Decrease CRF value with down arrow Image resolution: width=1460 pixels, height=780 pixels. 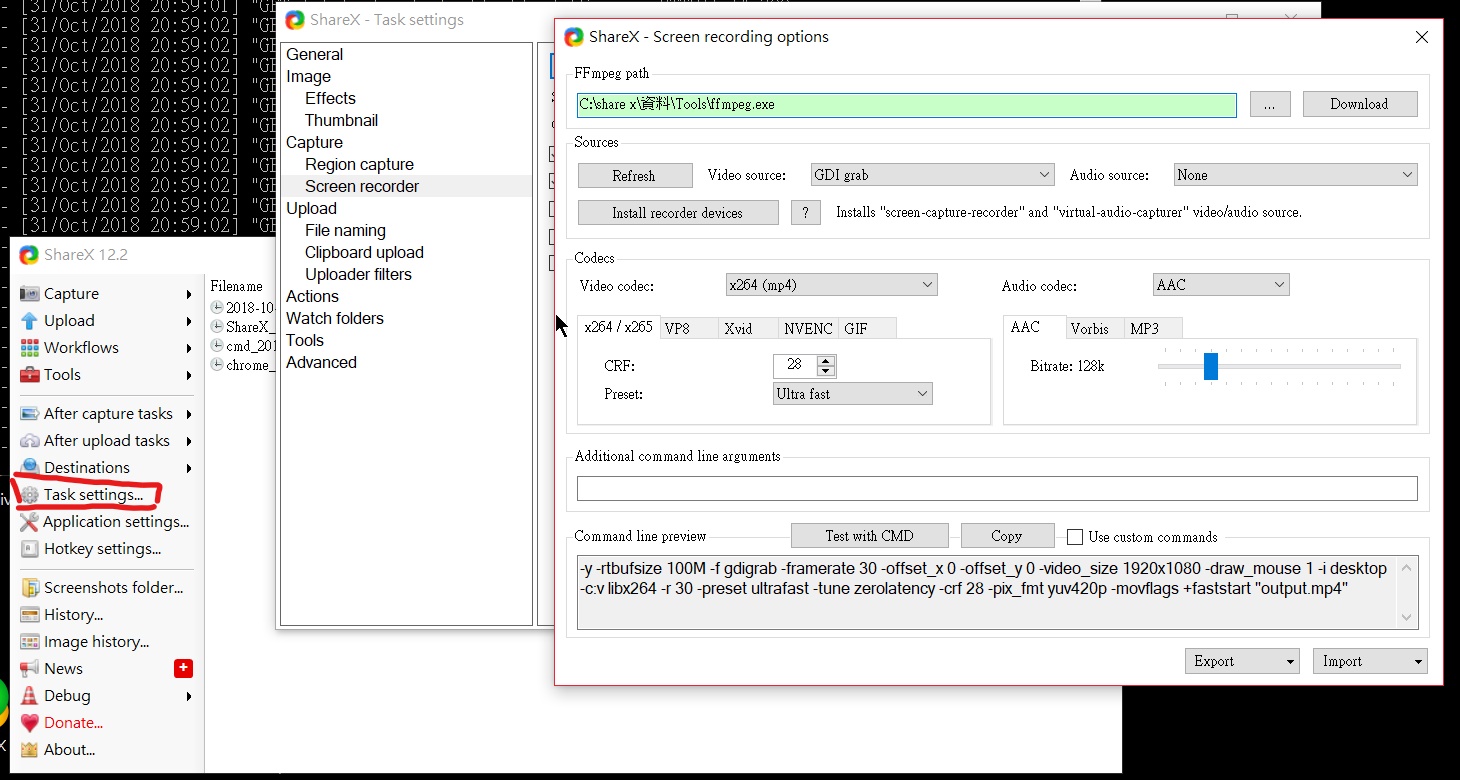coord(826,371)
